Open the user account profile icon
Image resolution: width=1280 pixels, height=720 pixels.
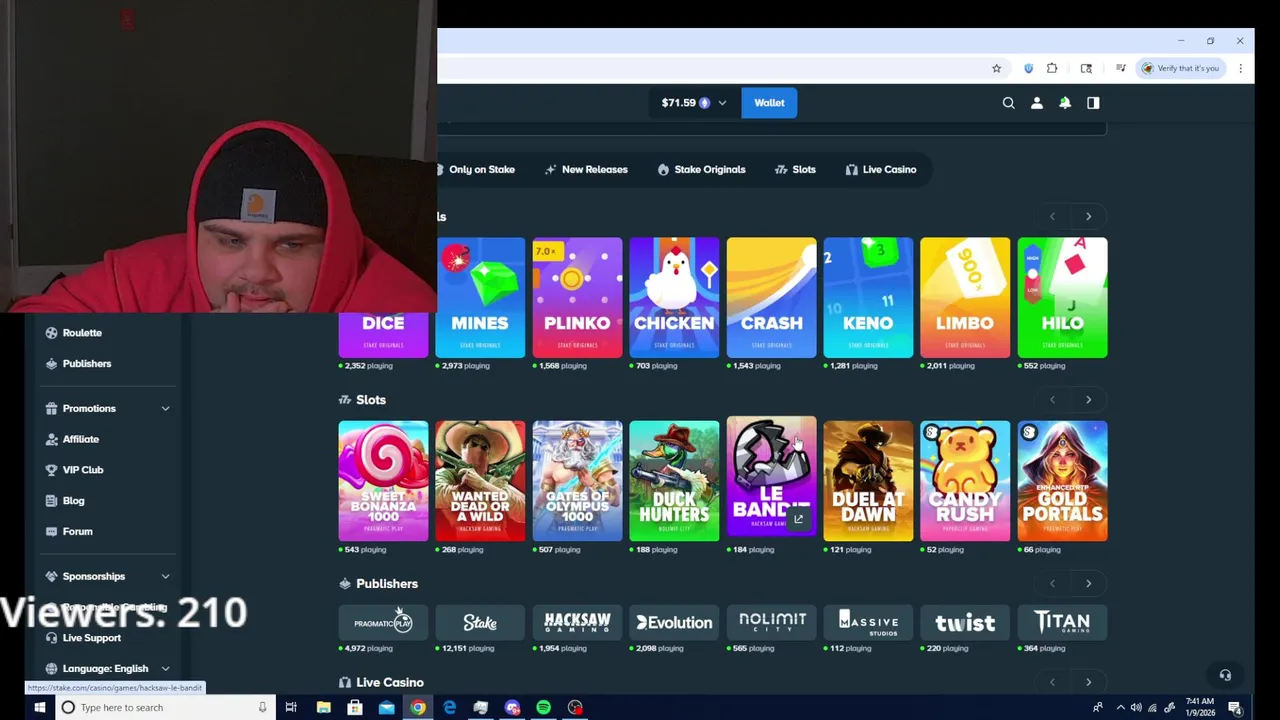[x=1037, y=102]
